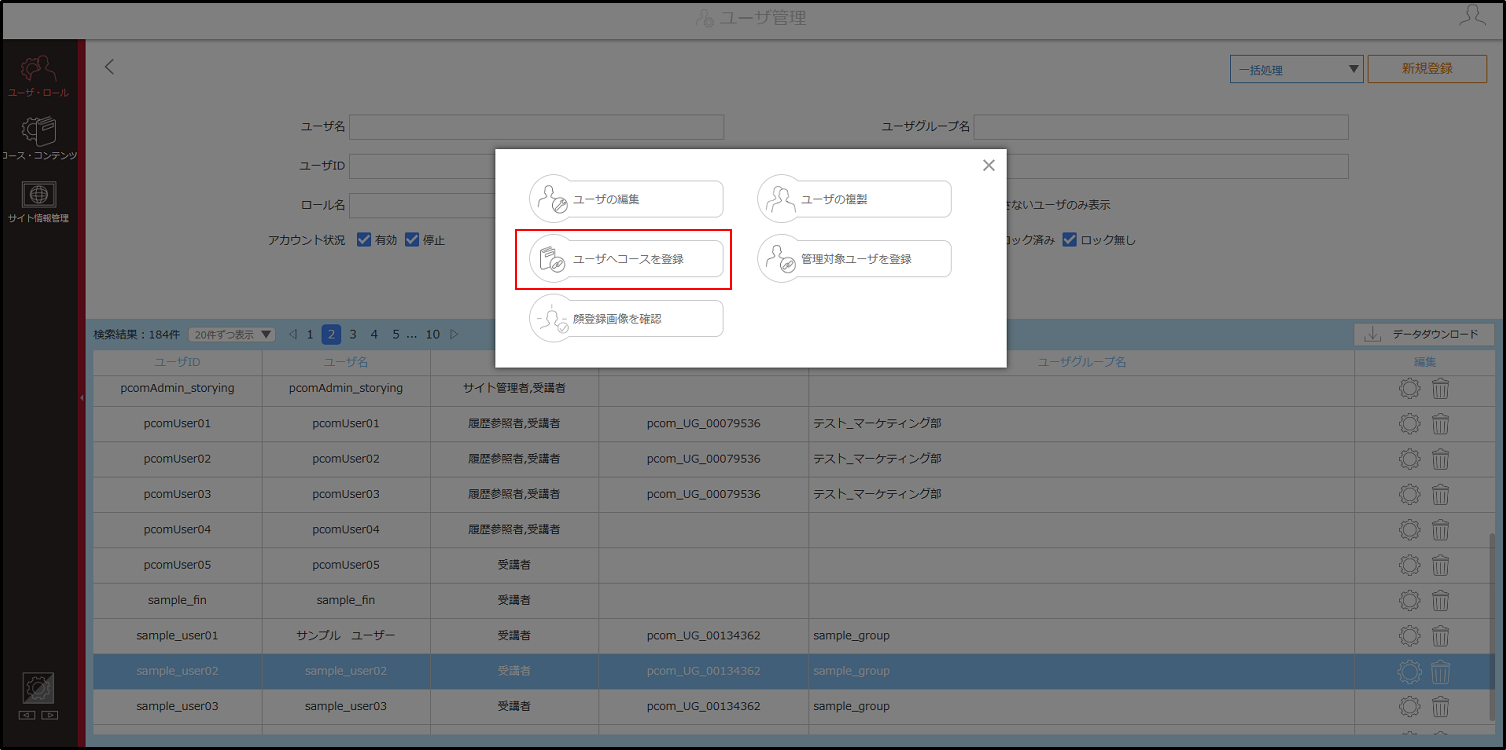Choose ユーザの複製 in the popup
This screenshot has width=1506, height=750.
click(854, 199)
